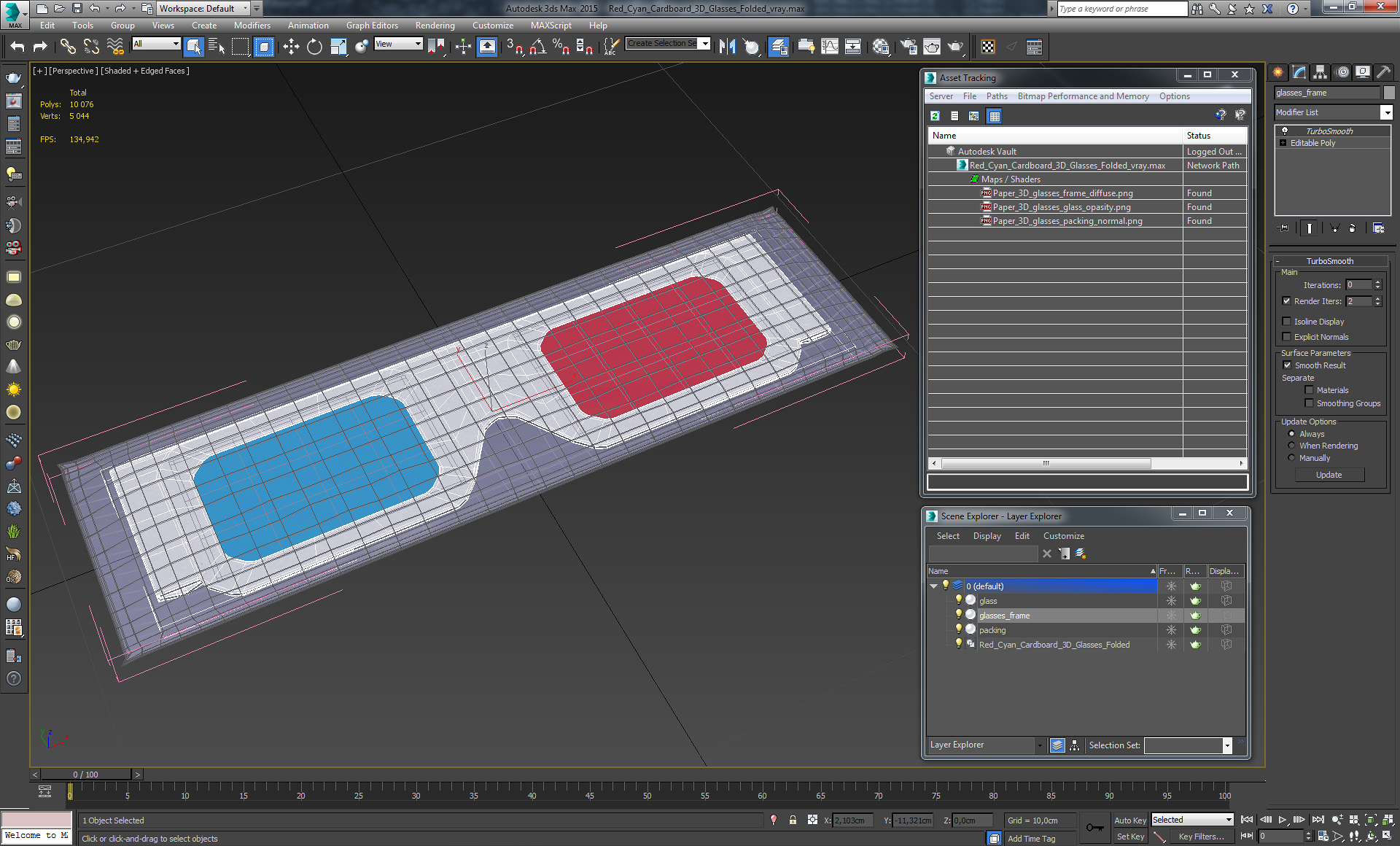1400x846 pixels.
Task: Click Pin Stack icon in modifier panel
Action: tap(1285, 228)
